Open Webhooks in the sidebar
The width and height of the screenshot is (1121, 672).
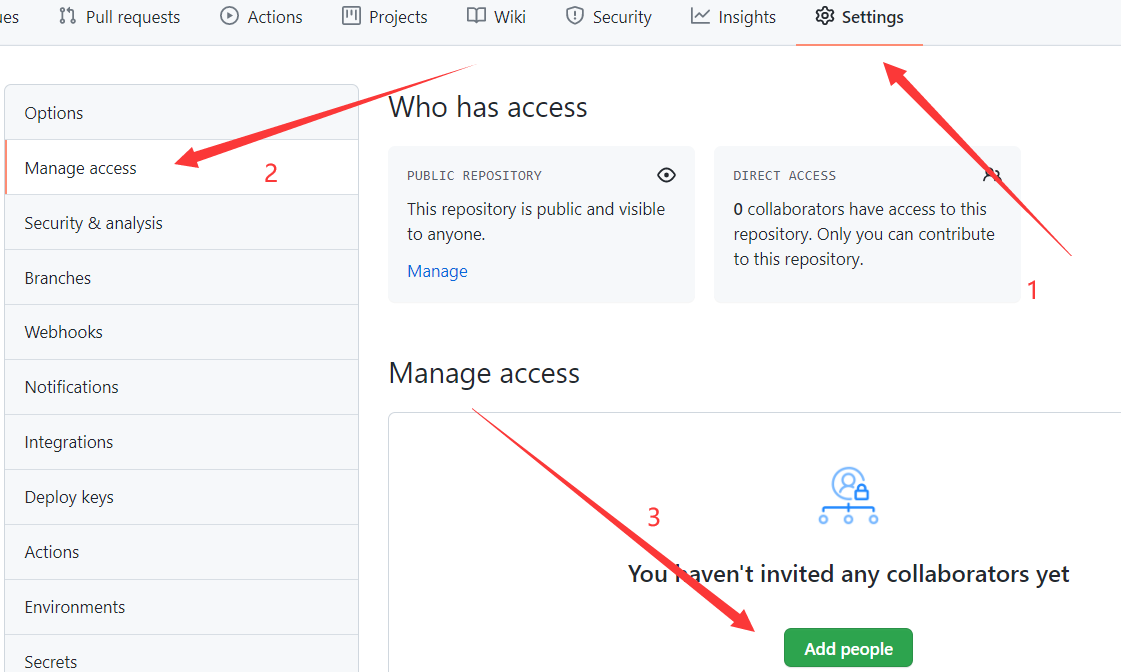182,332
